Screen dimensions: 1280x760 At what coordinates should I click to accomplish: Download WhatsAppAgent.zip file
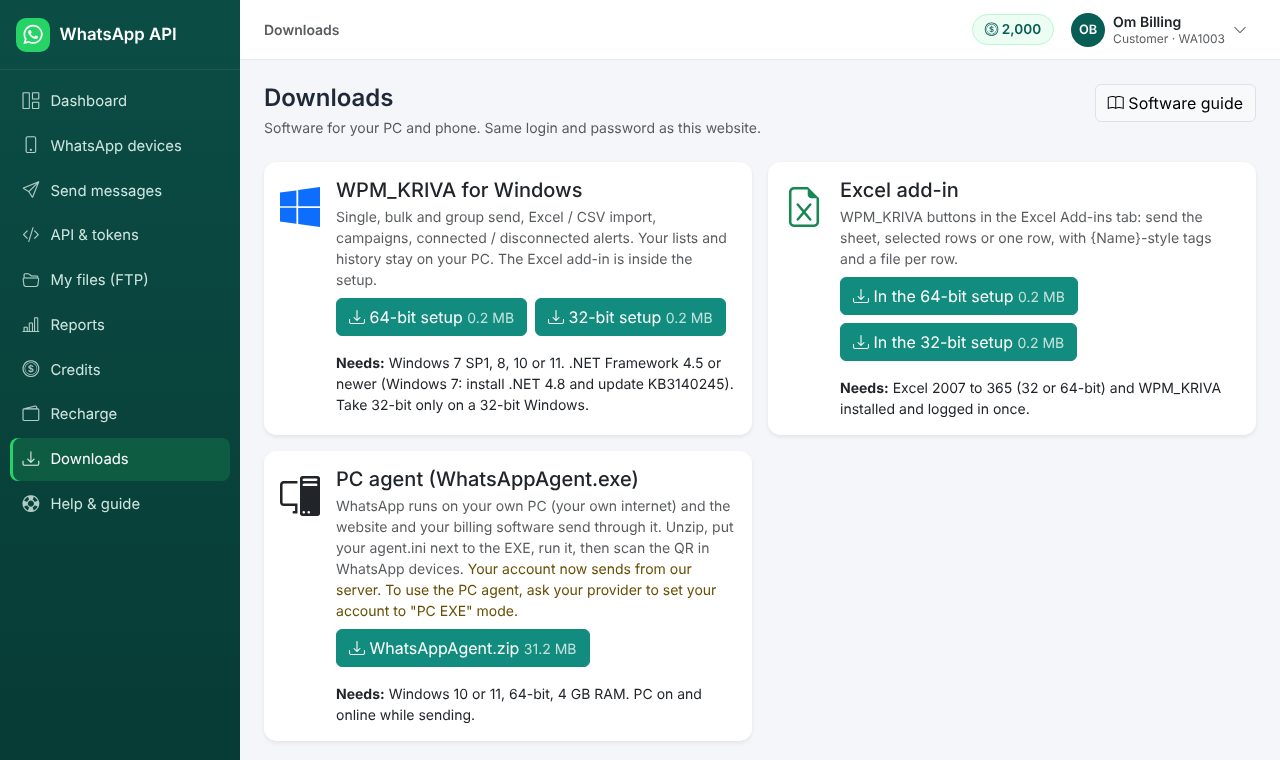tap(463, 648)
